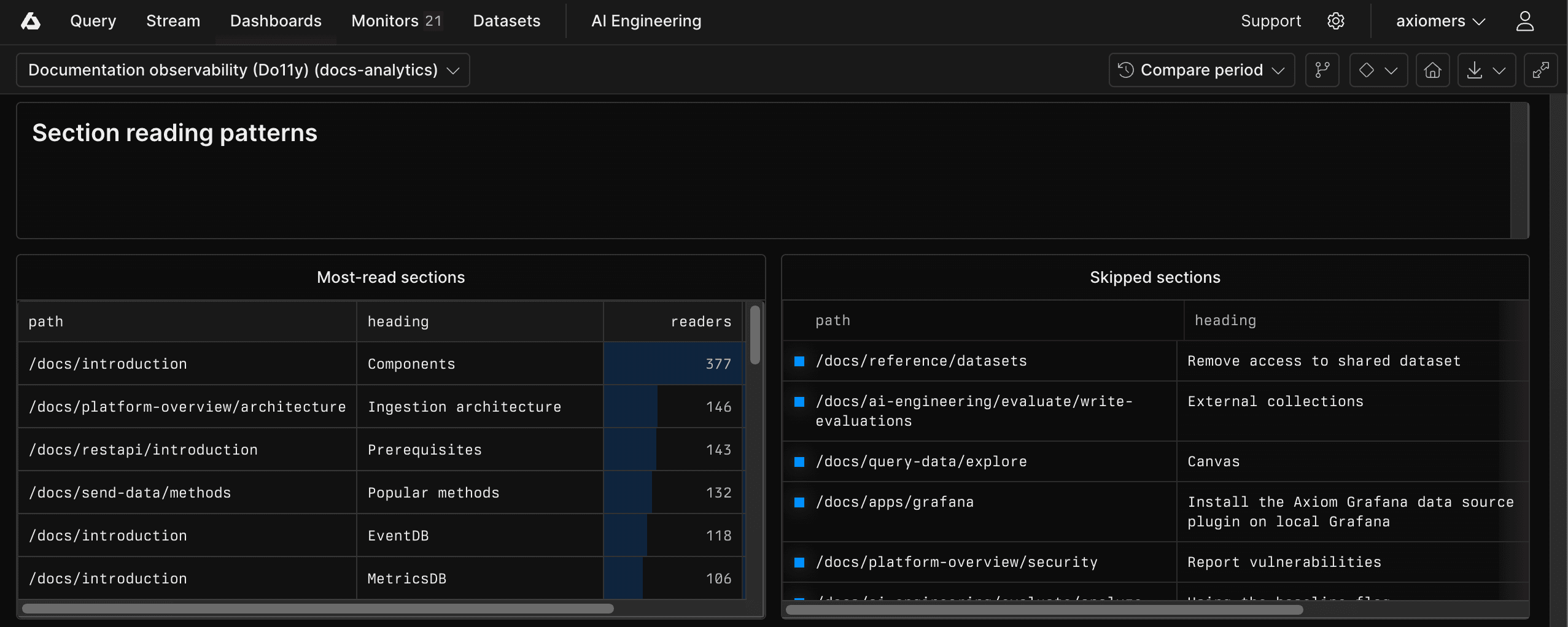Image resolution: width=1568 pixels, height=627 pixels.
Task: Expand the Compare period dropdown
Action: point(1201,70)
